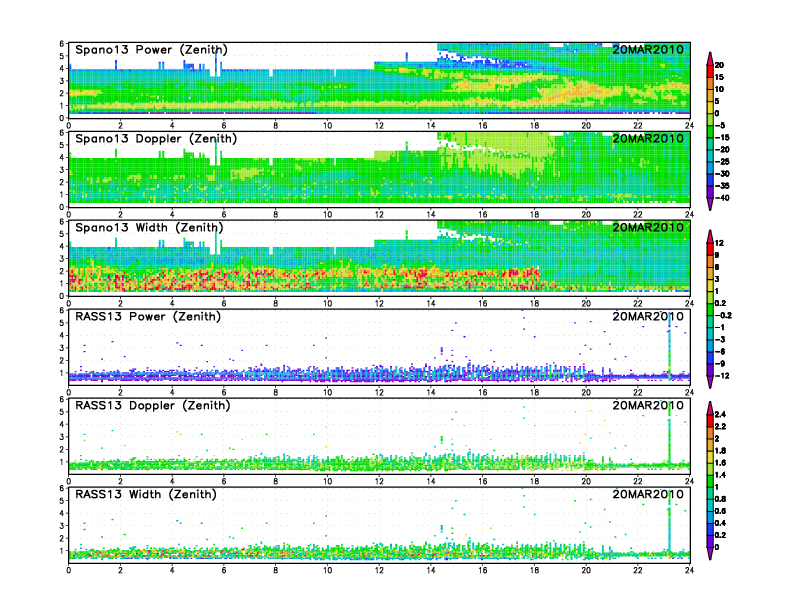
Task: Click the '12' label on the middle colorbar
Action: (719, 243)
